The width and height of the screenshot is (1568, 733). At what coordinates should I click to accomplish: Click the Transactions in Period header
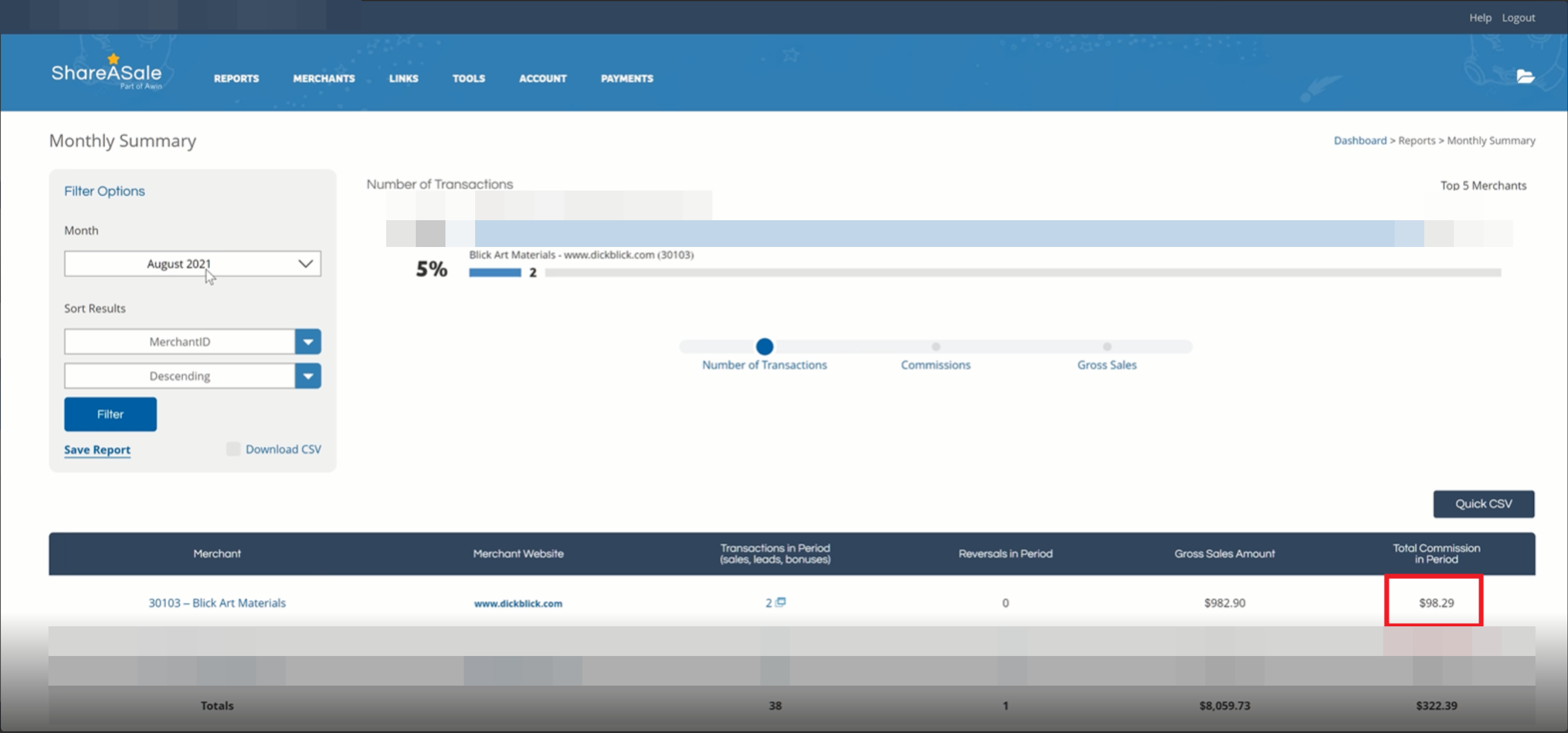coord(775,553)
